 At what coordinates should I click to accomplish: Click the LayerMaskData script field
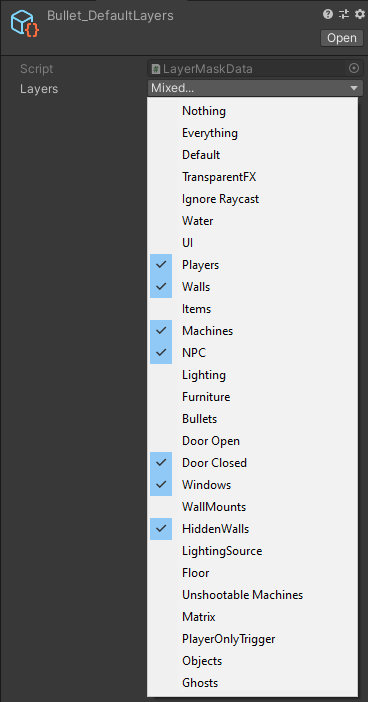(255, 69)
